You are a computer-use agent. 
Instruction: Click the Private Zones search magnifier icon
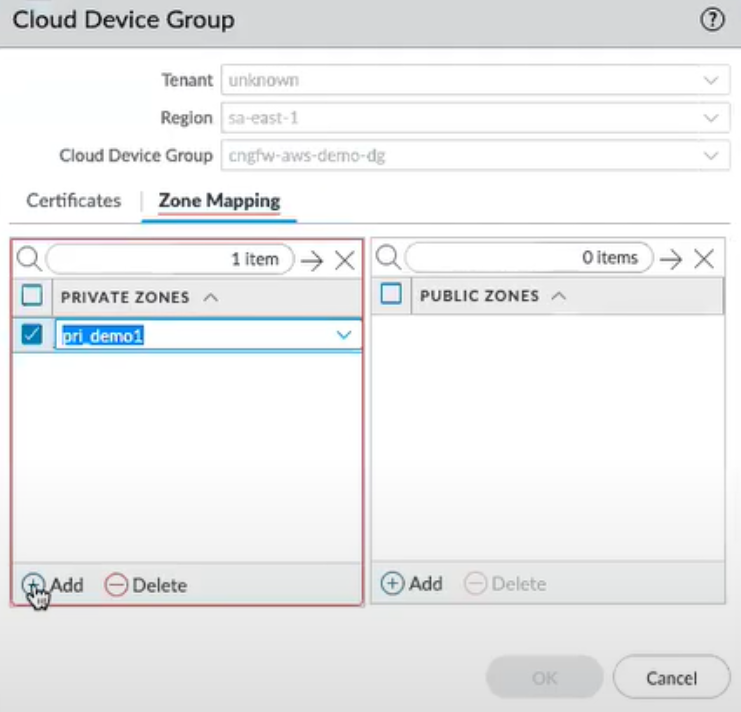click(29, 259)
